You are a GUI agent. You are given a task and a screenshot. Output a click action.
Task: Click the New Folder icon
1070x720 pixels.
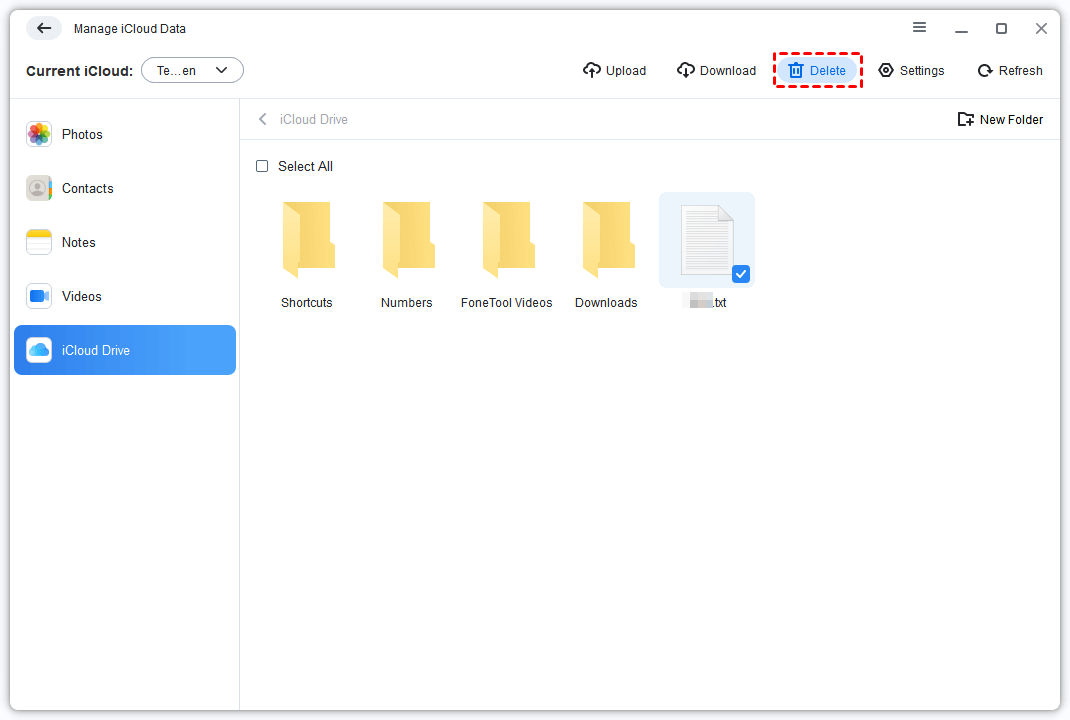(965, 119)
